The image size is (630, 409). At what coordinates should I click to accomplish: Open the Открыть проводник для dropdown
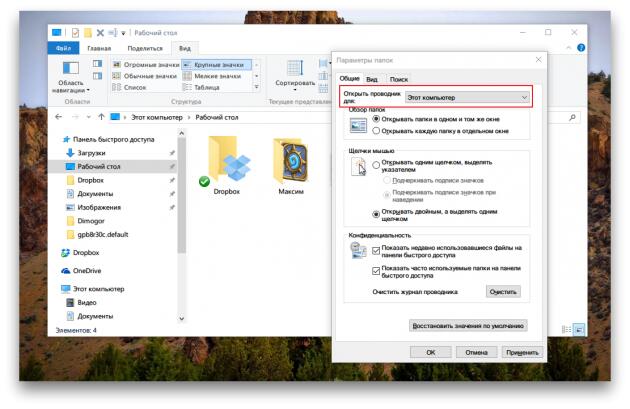pyautogui.click(x=467, y=97)
